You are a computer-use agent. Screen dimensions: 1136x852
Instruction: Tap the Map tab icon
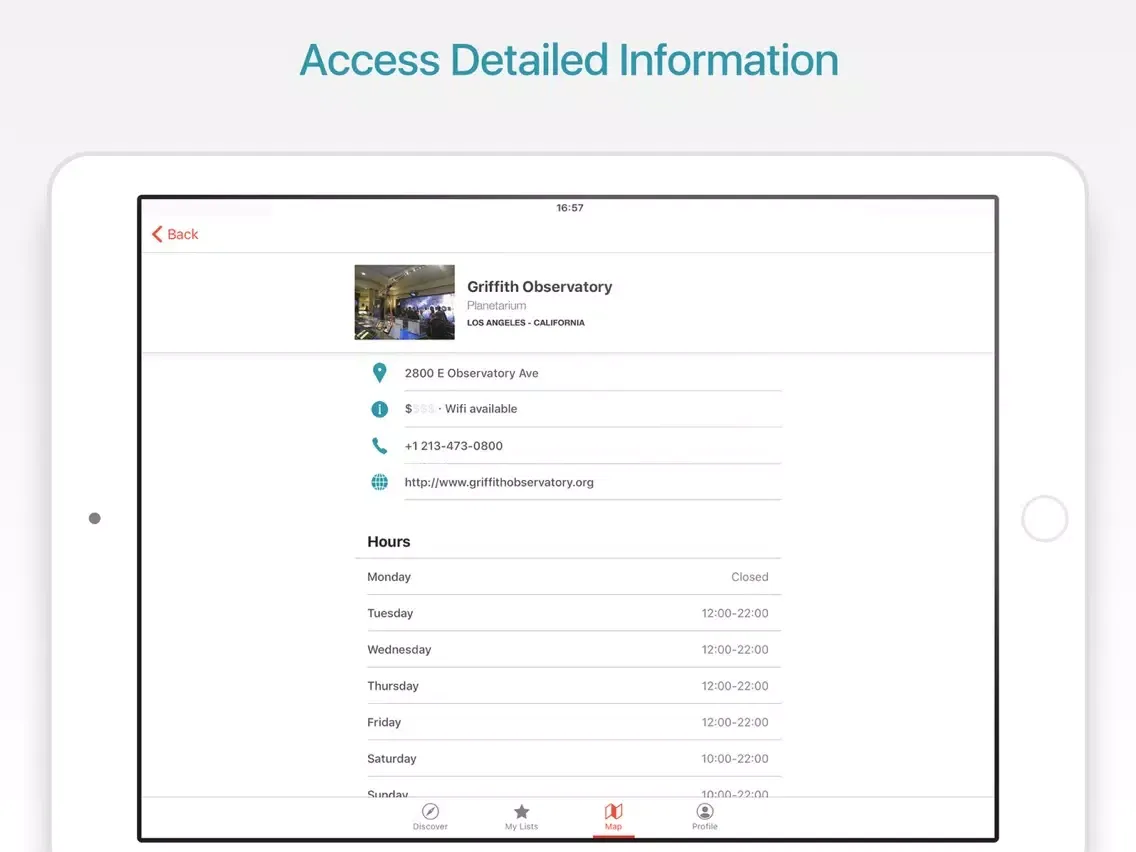pyautogui.click(x=614, y=811)
